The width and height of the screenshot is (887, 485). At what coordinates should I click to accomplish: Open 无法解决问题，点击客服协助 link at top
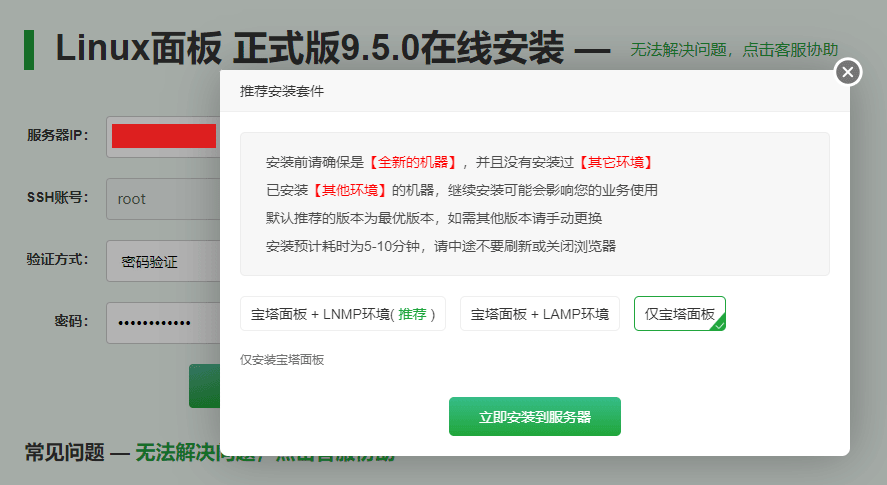tap(734, 50)
